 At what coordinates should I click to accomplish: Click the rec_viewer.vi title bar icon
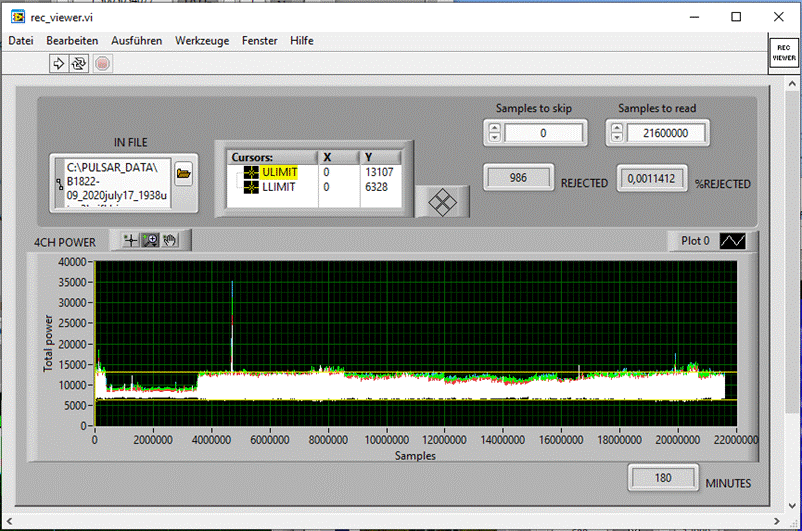pyautogui.click(x=18, y=17)
